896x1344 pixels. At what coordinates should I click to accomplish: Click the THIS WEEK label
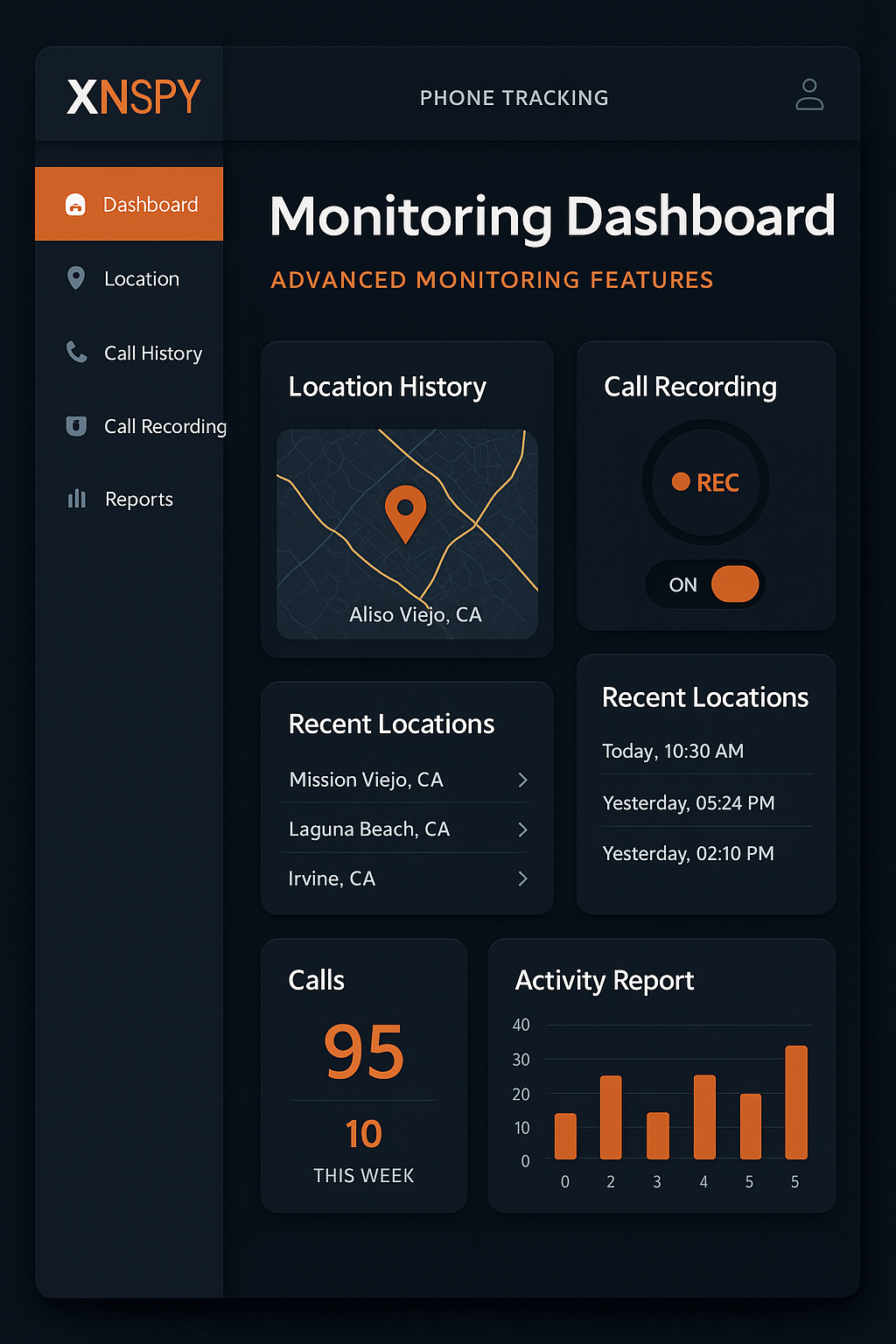click(364, 1176)
